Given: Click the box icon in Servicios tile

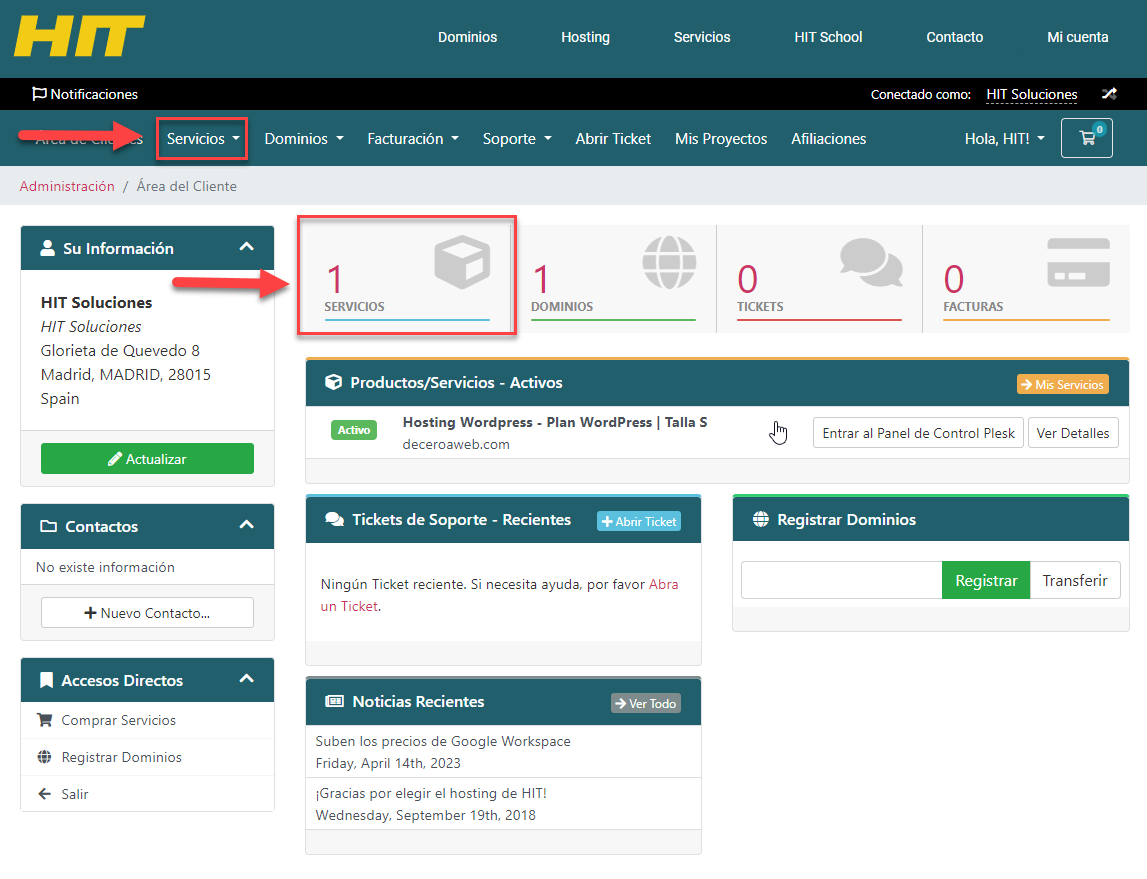Looking at the screenshot, I should (x=462, y=261).
